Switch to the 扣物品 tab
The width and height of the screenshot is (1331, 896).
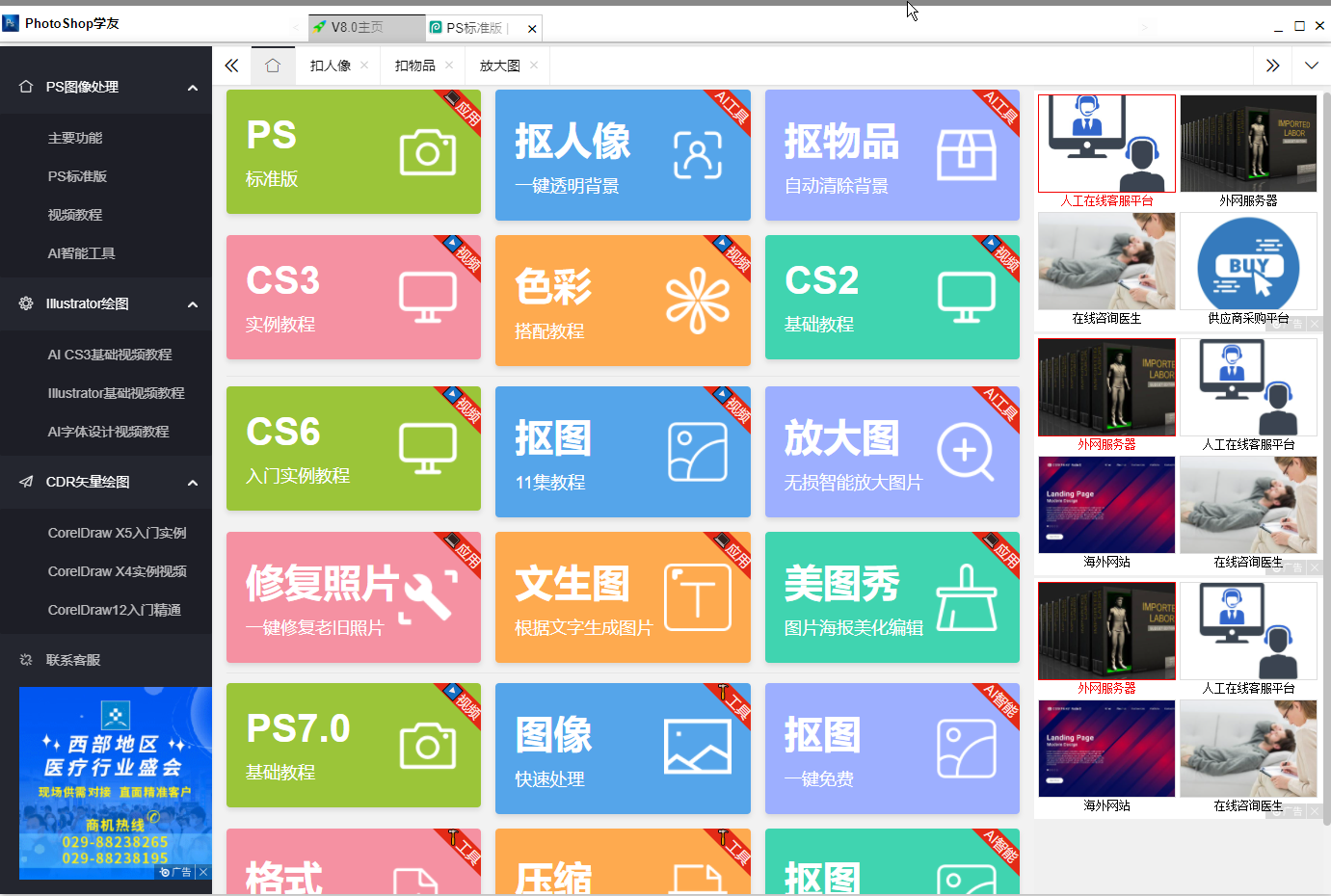click(415, 66)
